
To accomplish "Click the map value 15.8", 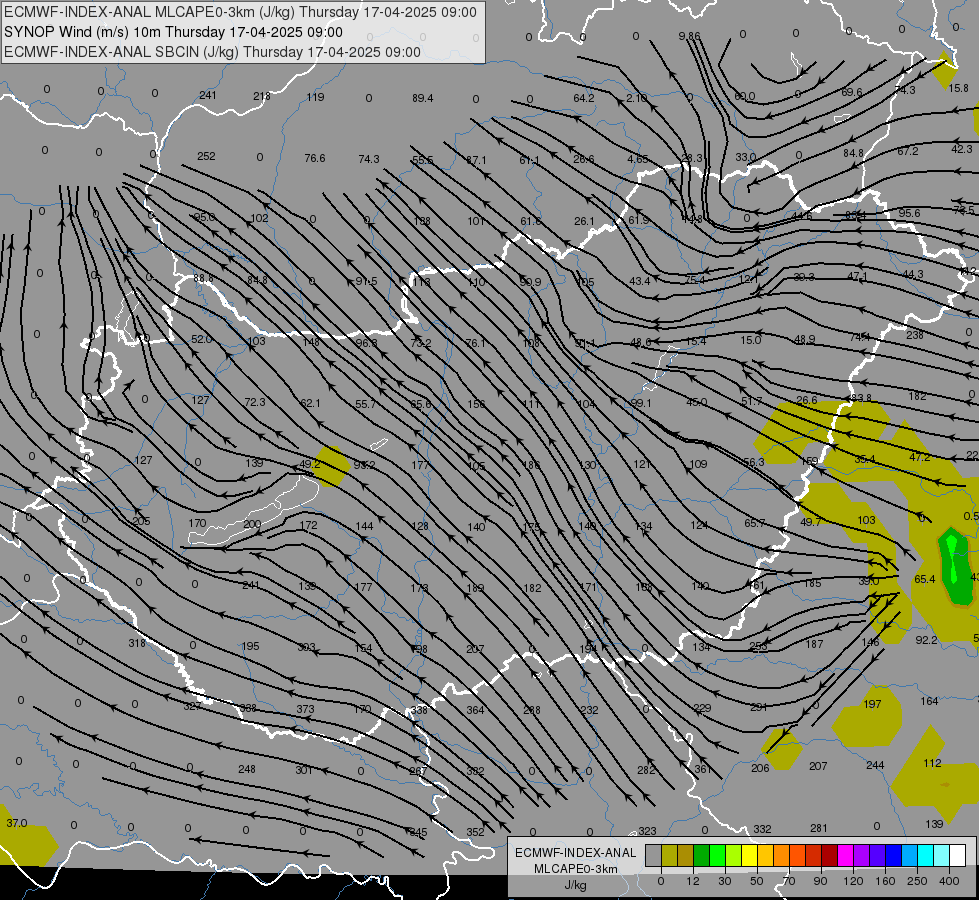I will [958, 88].
